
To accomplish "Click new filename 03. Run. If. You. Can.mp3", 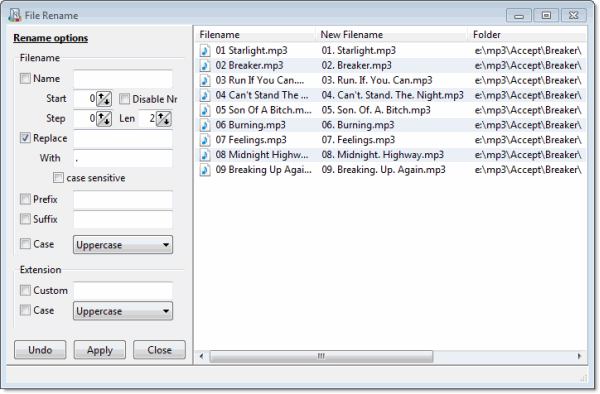I will click(377, 80).
